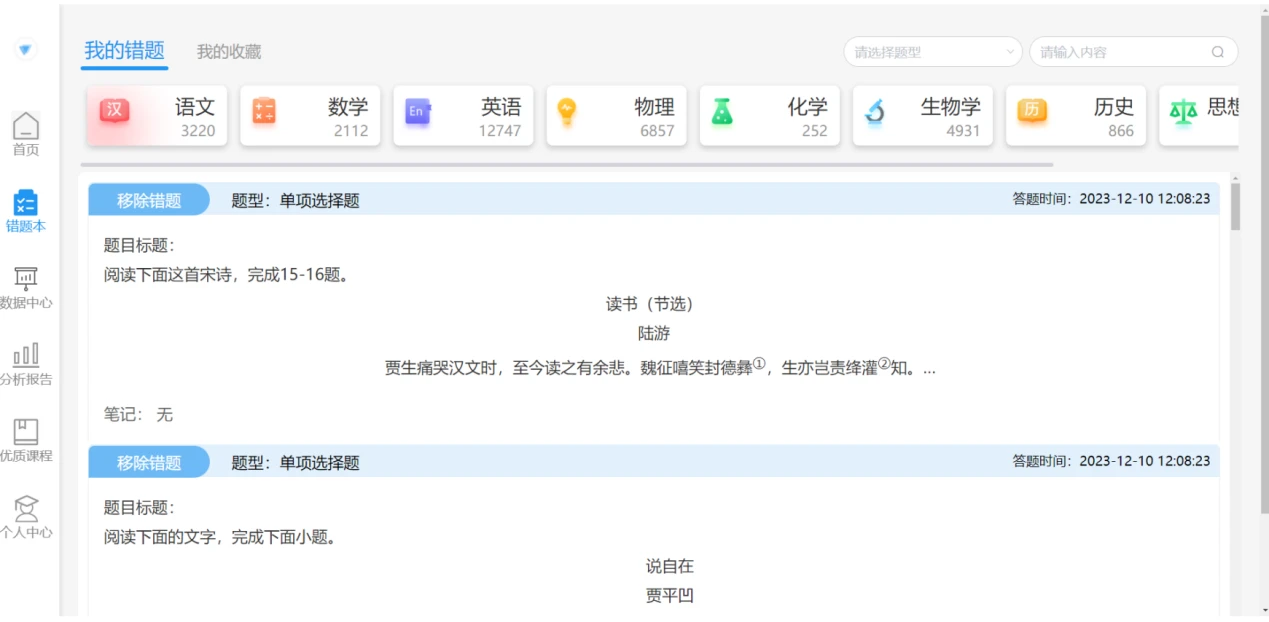Select the 物理 6857 subject card
This screenshot has height=622, width=1269.
(x=616, y=116)
